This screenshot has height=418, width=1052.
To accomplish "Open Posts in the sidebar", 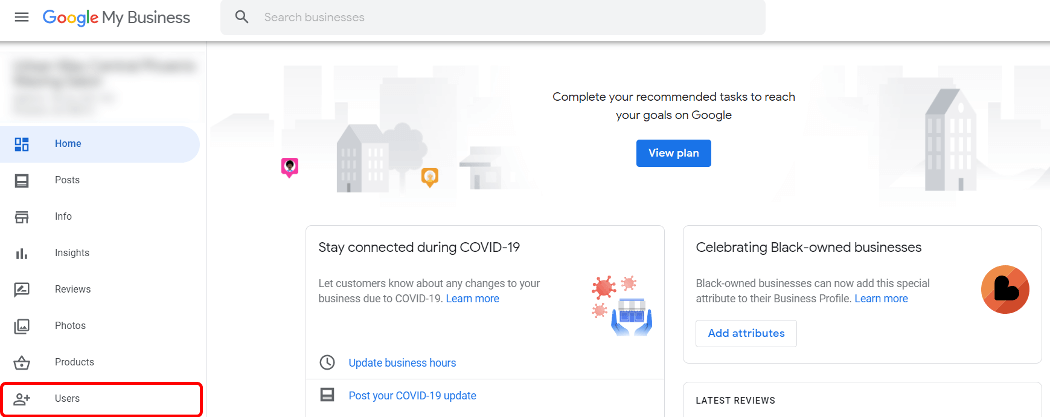I will pyautogui.click(x=100, y=180).
